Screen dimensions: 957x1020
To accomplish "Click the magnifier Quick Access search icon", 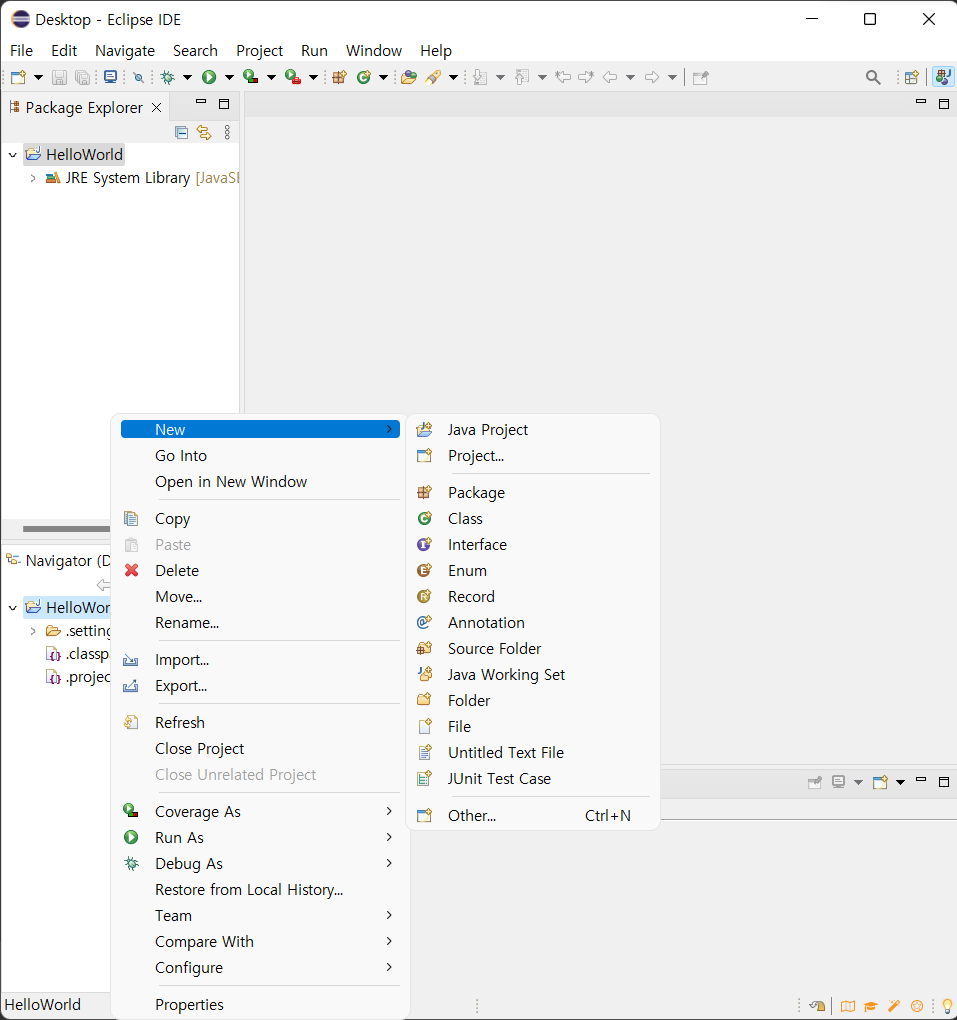I will (x=873, y=77).
